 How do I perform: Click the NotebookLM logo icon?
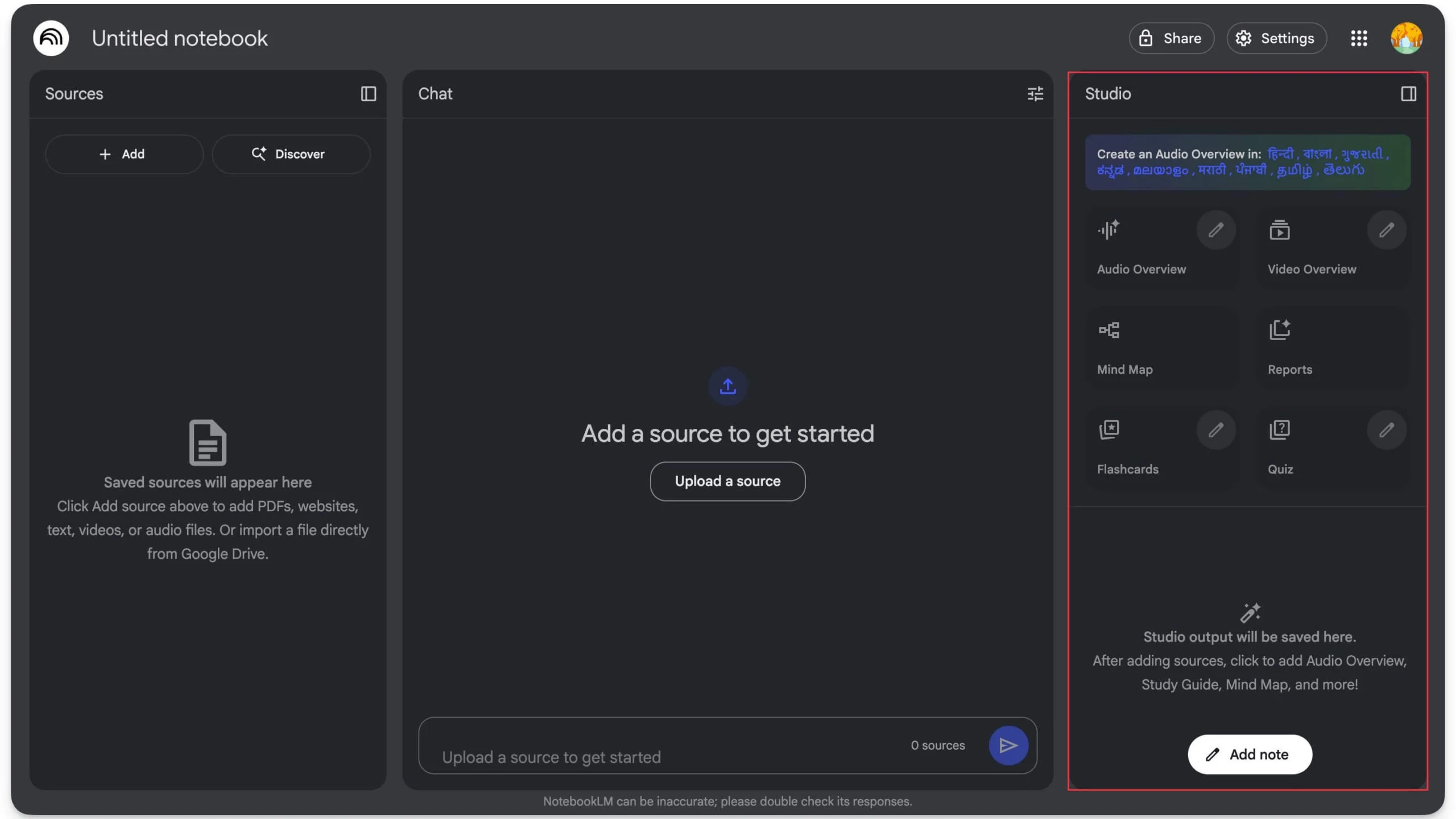(x=51, y=38)
